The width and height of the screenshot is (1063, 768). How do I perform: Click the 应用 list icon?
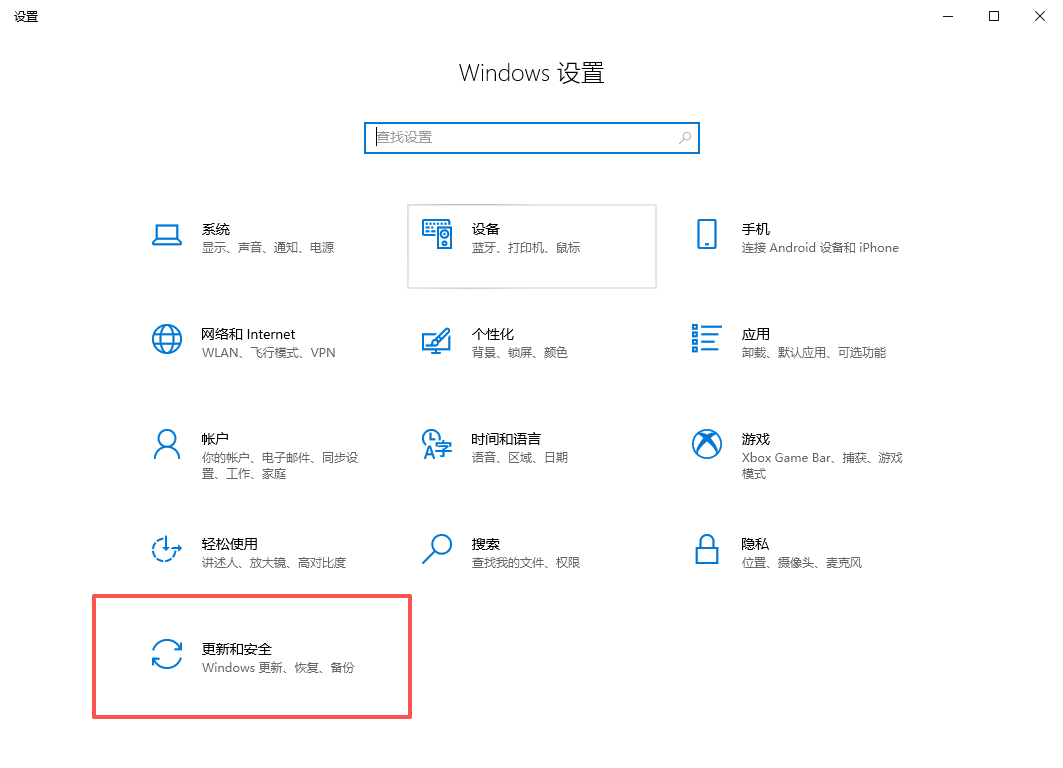(x=706, y=338)
